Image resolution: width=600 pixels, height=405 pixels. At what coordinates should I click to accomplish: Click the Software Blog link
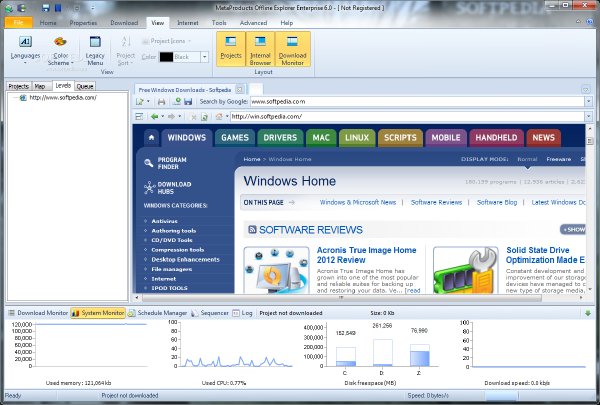coord(497,202)
